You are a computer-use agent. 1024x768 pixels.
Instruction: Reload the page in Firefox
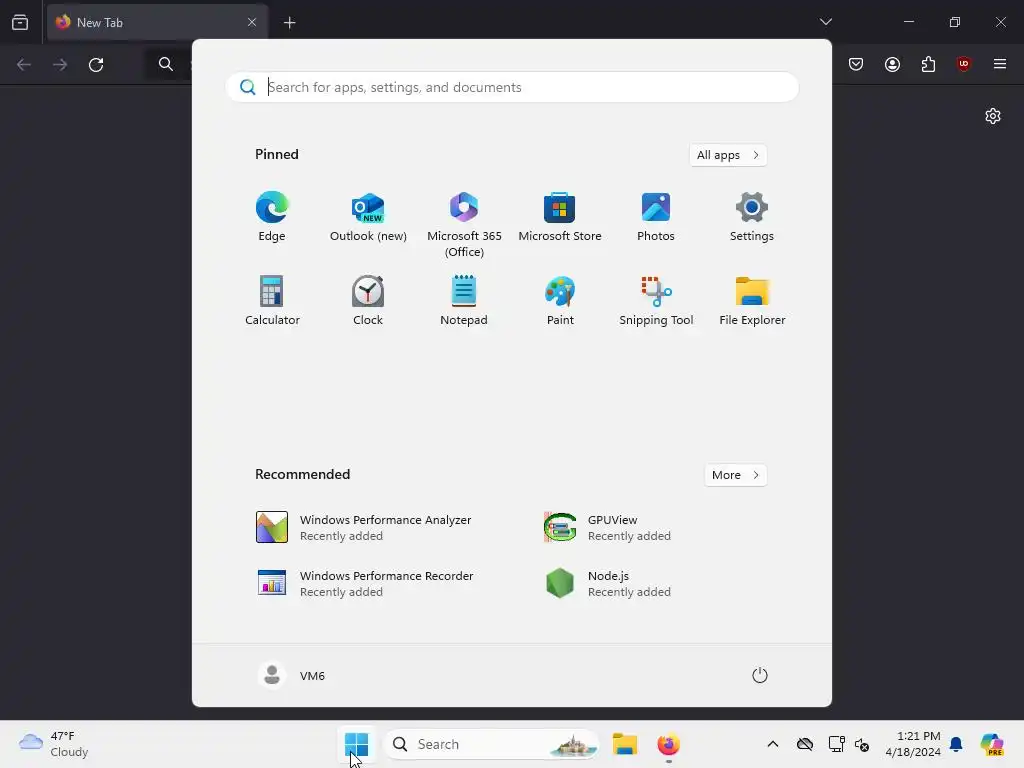[x=96, y=64]
